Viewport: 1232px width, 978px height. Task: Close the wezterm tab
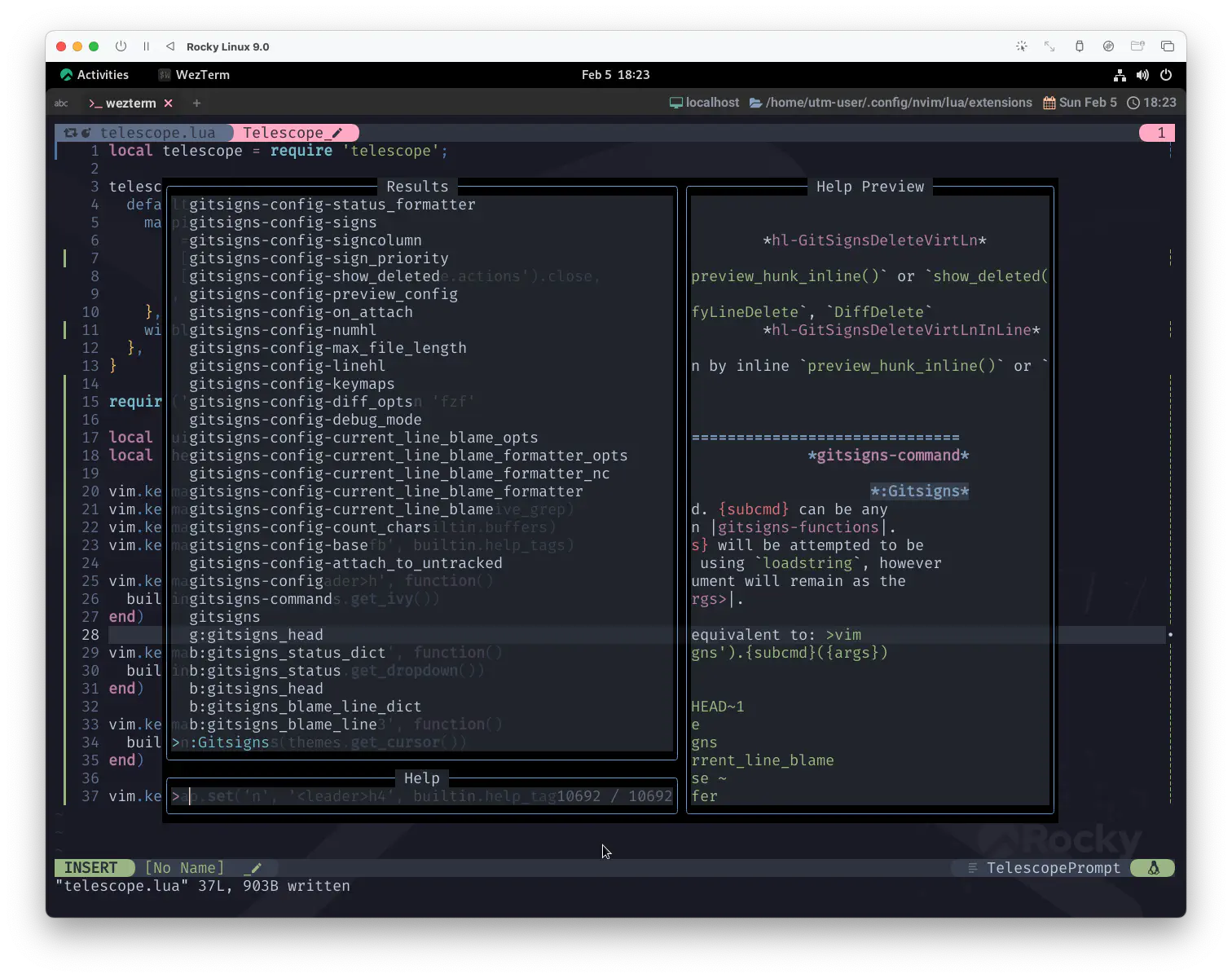click(169, 104)
